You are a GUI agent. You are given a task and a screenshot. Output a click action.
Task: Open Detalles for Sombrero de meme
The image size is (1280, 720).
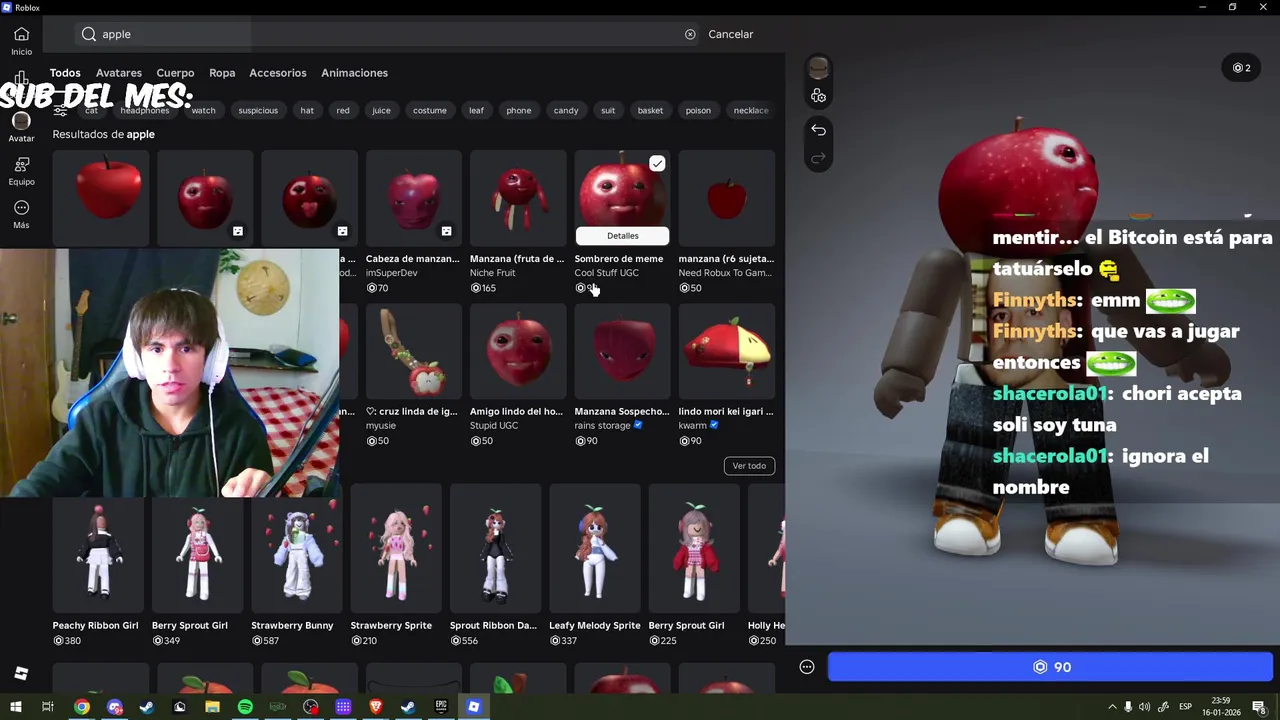coord(622,236)
